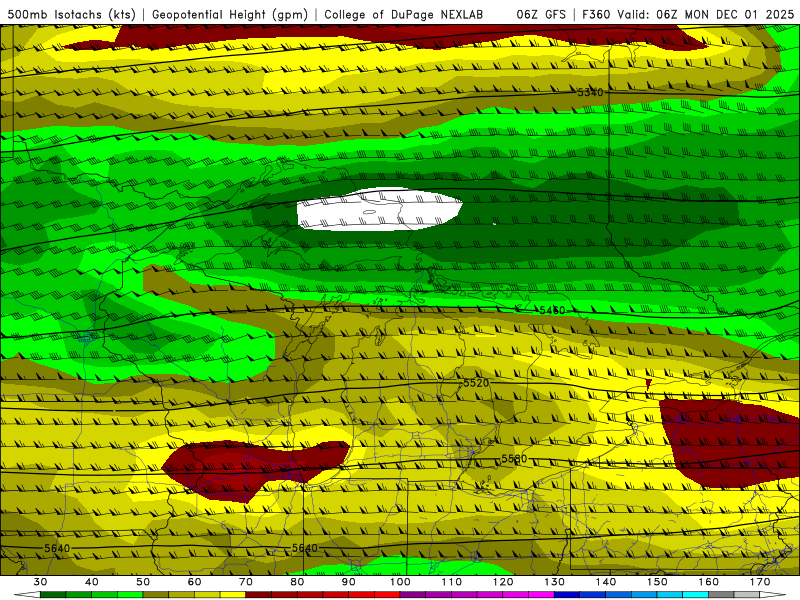Click the legend value 170
The width and height of the screenshot is (800, 600).
(760, 582)
